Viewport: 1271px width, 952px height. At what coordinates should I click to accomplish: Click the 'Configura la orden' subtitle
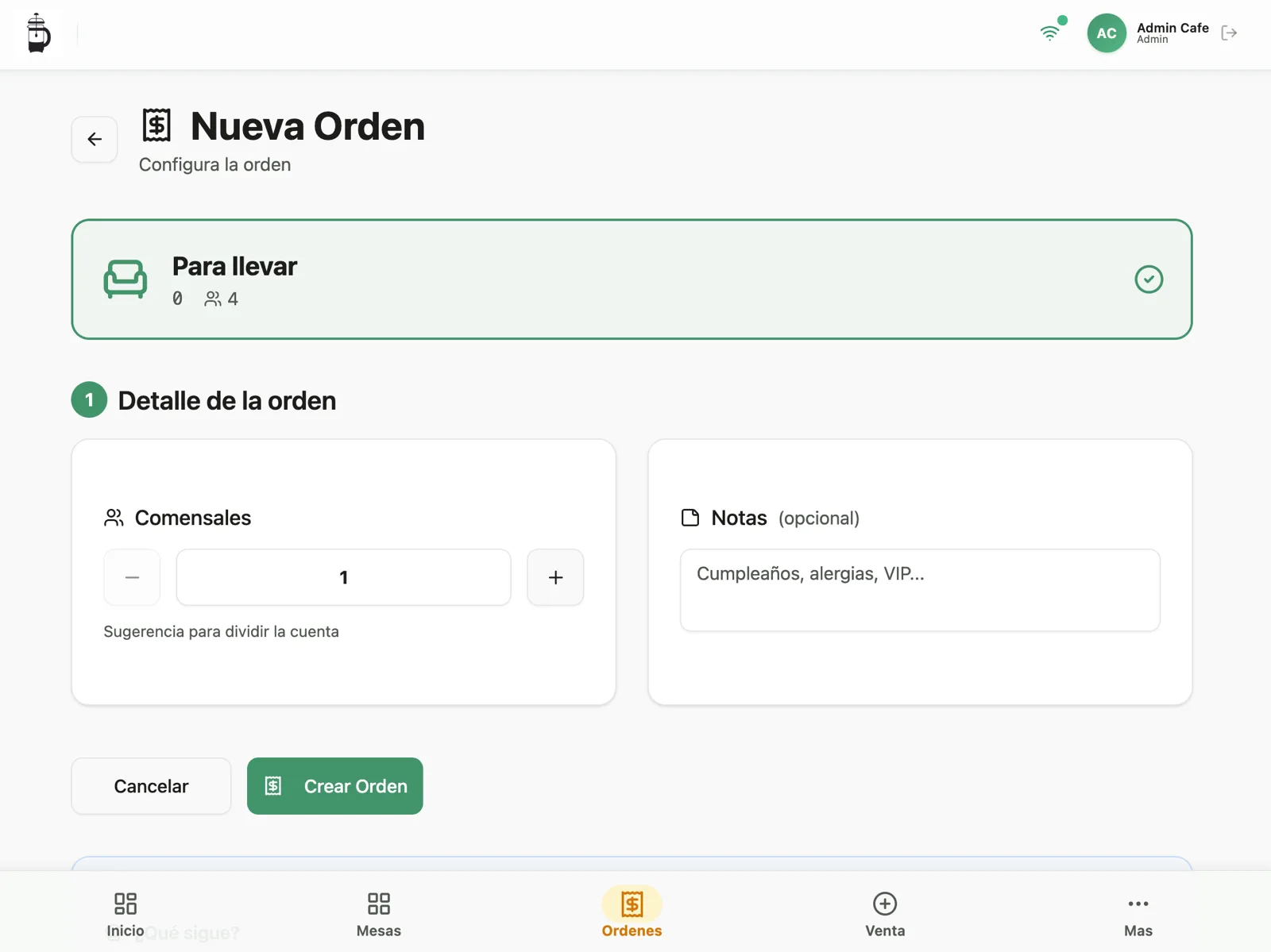(x=214, y=164)
